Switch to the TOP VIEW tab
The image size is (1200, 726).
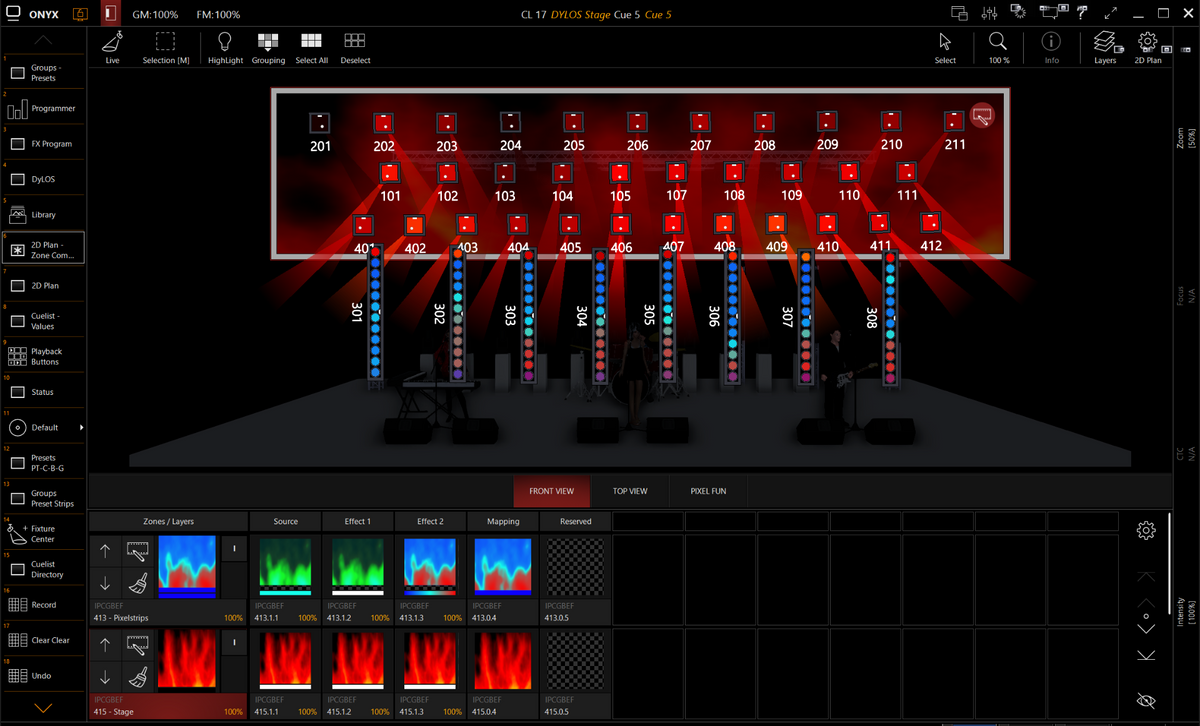630,491
